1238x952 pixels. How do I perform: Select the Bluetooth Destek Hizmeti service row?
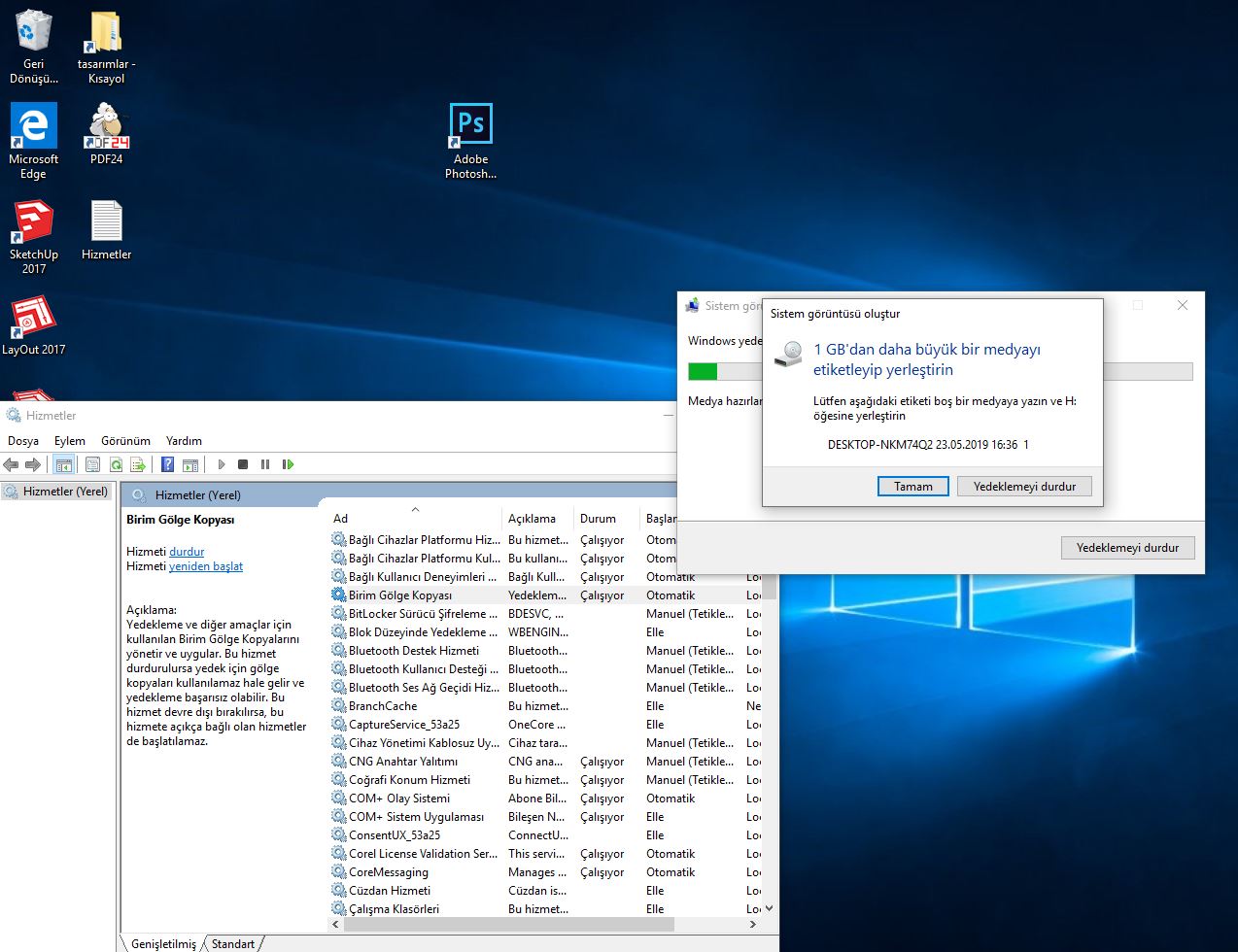(x=414, y=651)
